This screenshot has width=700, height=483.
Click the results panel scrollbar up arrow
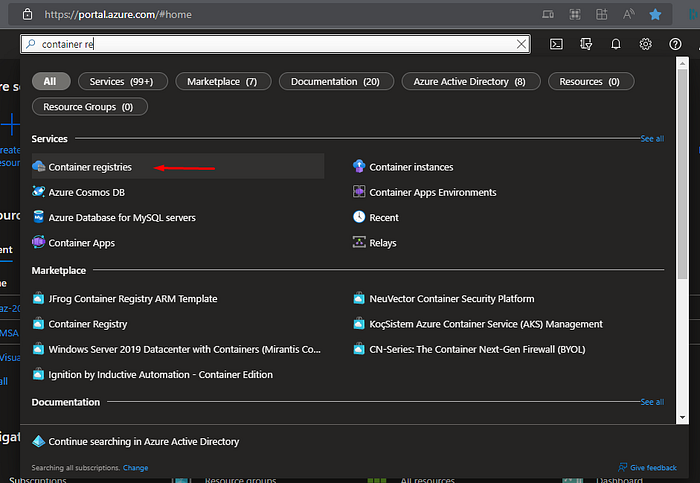click(x=682, y=63)
